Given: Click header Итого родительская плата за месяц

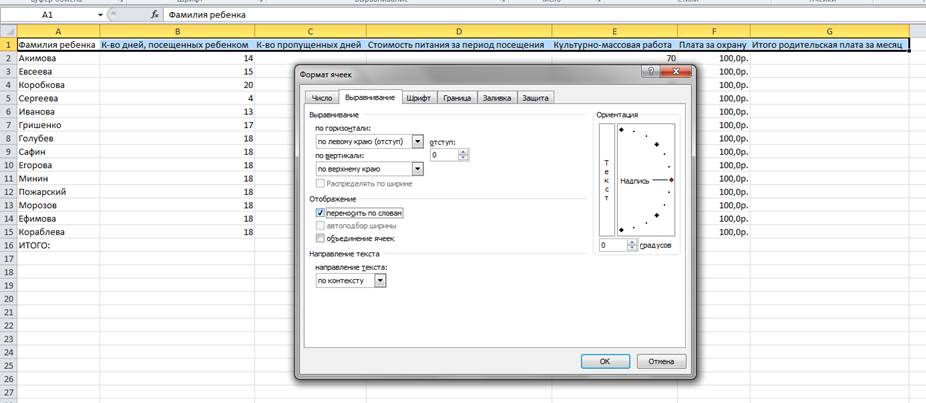Looking at the screenshot, I should click(830, 45).
